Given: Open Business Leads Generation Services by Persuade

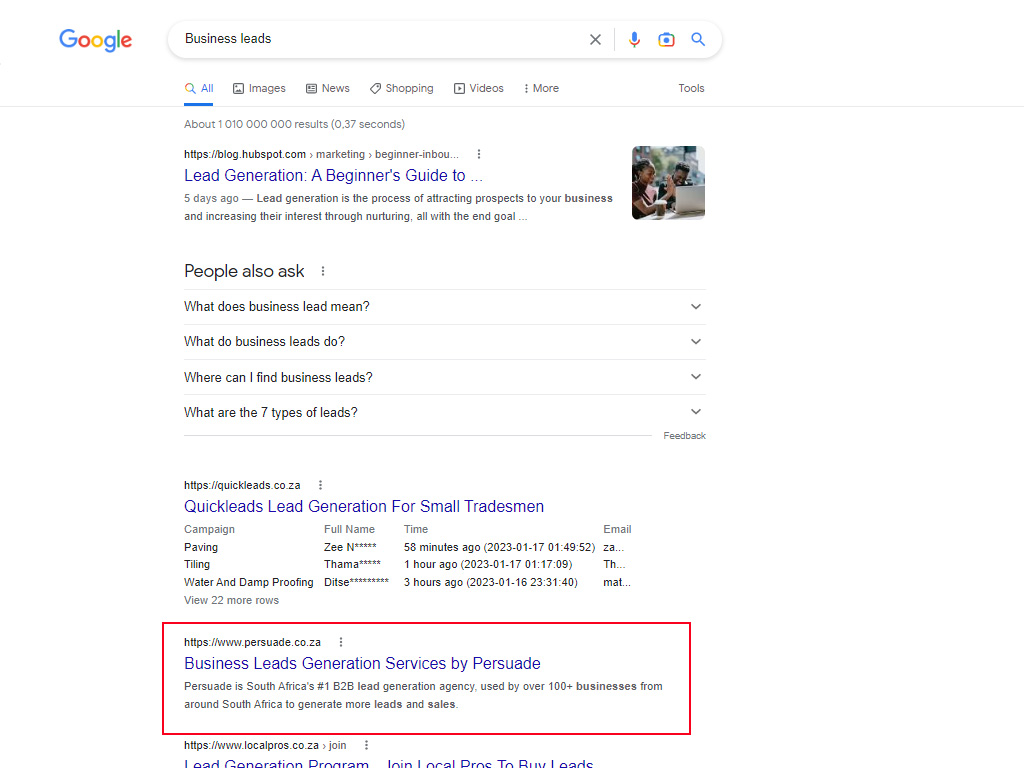Looking at the screenshot, I should pyautogui.click(x=362, y=663).
